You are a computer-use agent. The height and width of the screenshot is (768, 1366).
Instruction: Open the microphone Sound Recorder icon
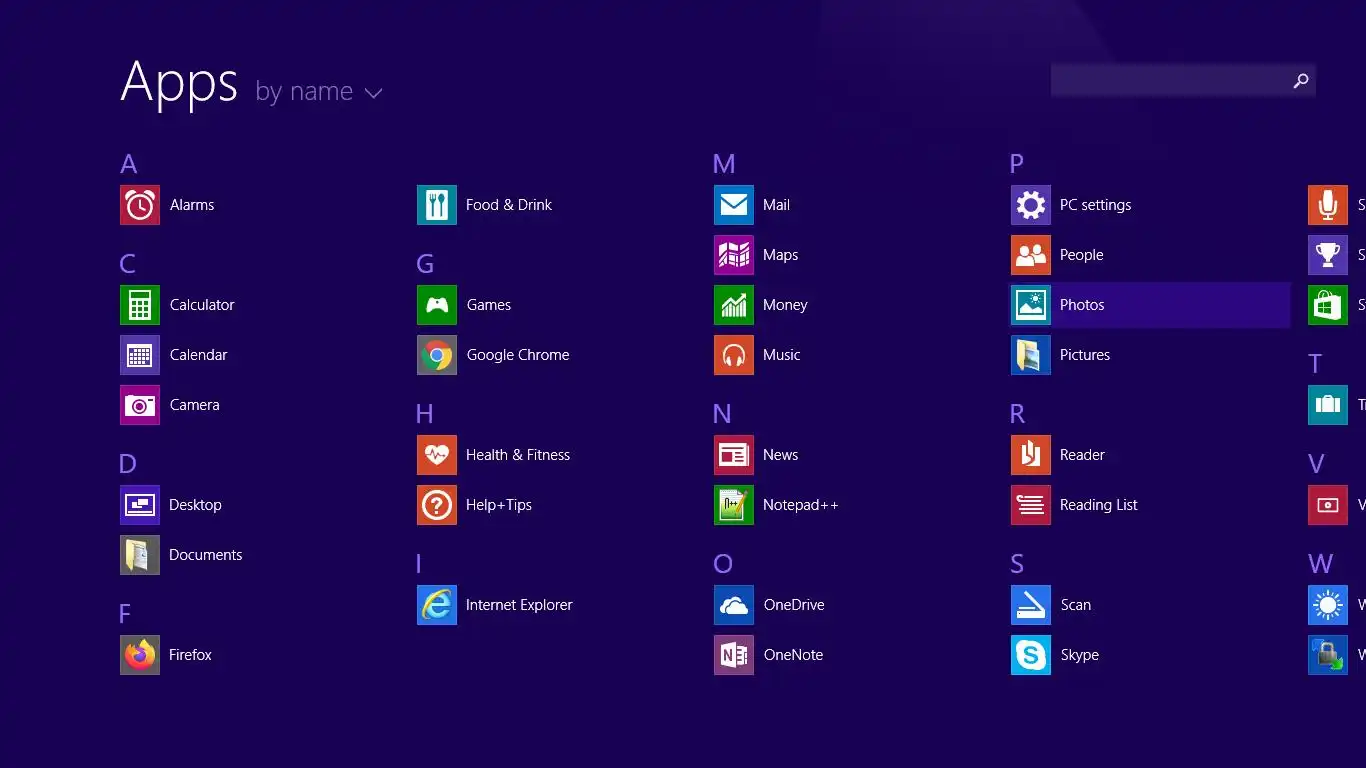coord(1328,205)
